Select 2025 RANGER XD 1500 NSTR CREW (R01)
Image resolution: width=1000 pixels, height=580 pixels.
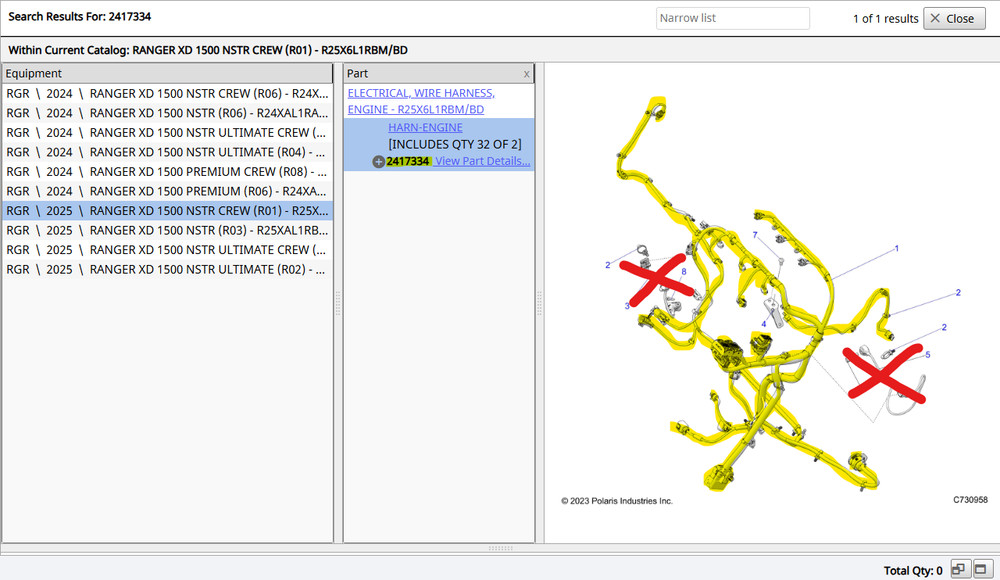167,211
